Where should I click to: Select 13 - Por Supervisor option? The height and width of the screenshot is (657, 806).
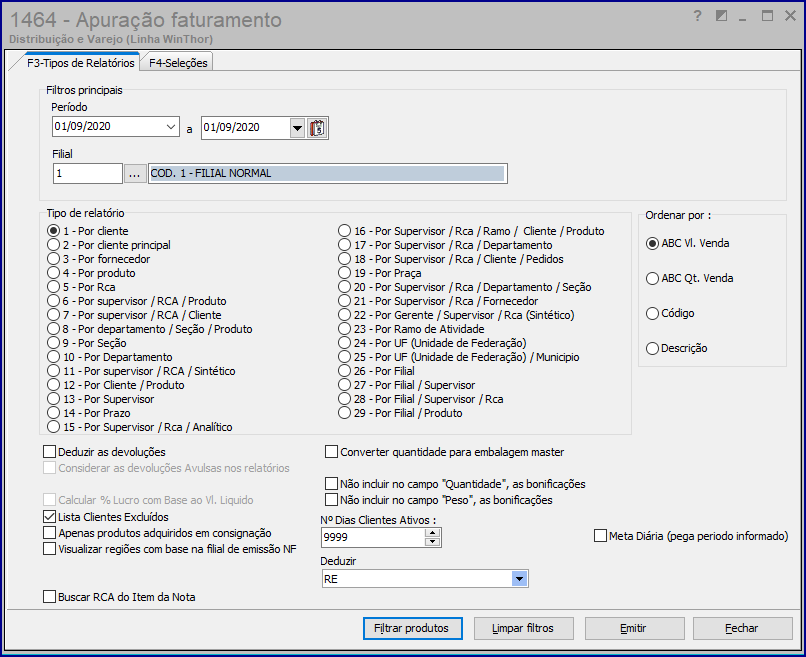click(x=100, y=399)
